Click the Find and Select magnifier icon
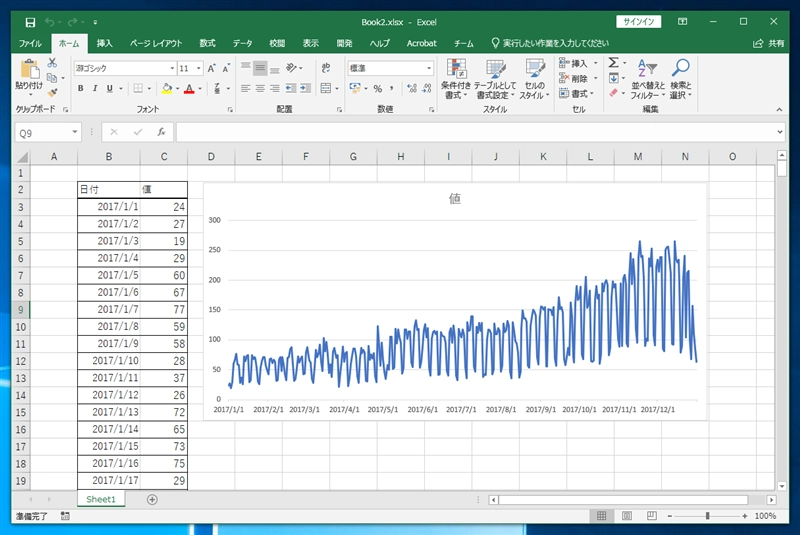The image size is (800, 535). [x=681, y=67]
